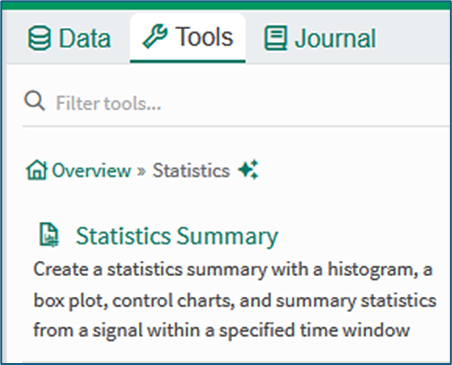Click the Tools wrench icon

click(155, 37)
